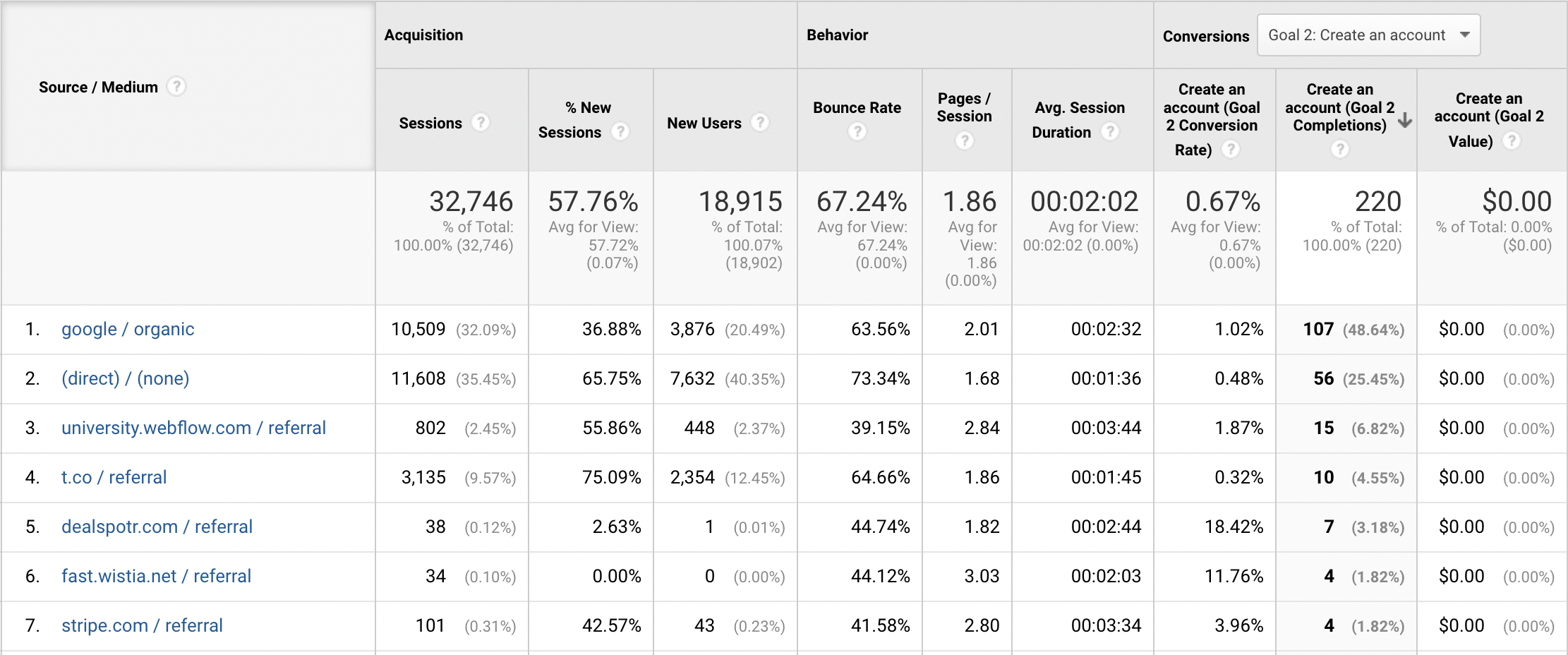Open the (direct) / (none) source link
This screenshot has height=655, width=1568.
tap(125, 379)
